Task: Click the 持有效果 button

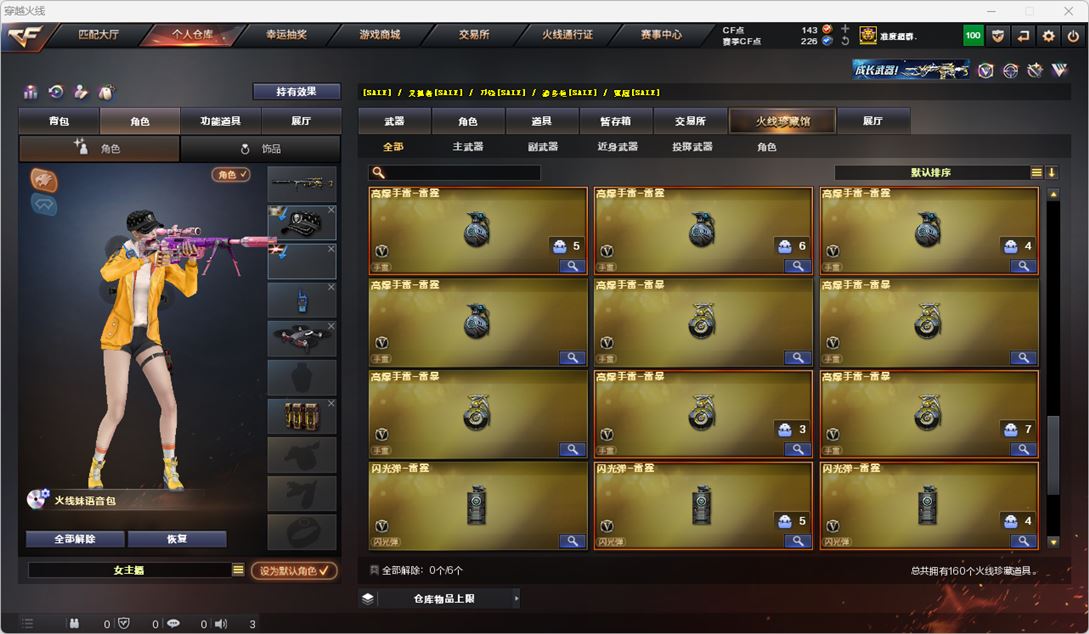Action: 297,92
